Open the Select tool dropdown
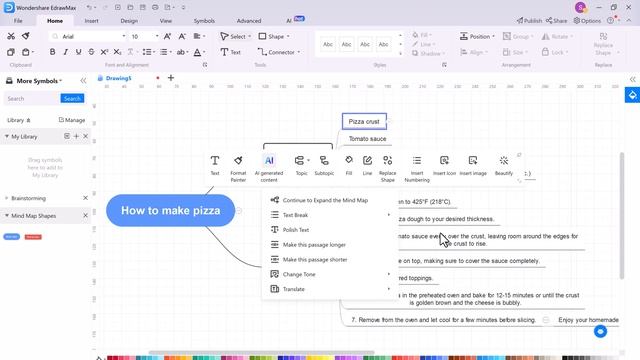 (249, 36)
